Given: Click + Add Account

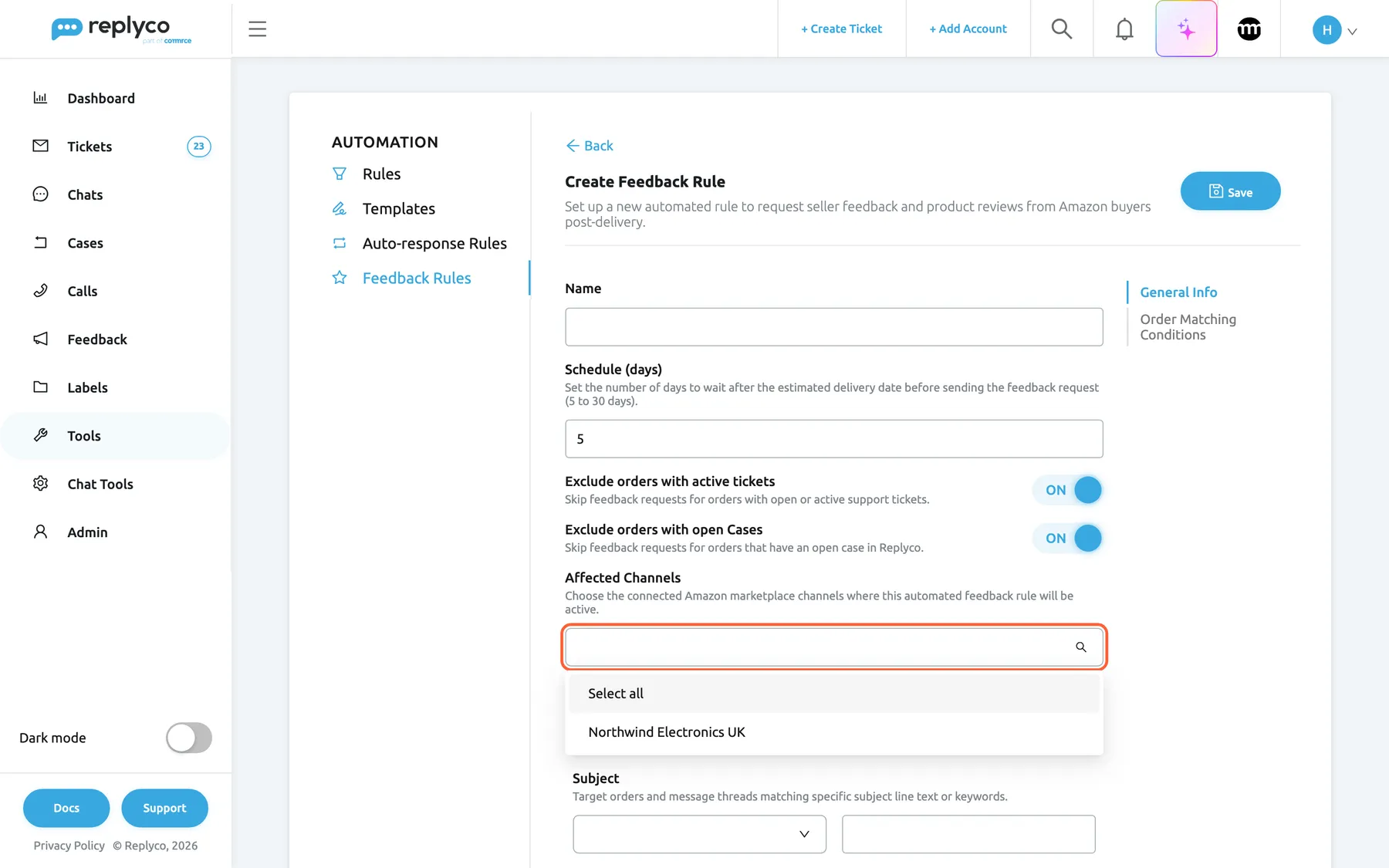Looking at the screenshot, I should point(968,29).
